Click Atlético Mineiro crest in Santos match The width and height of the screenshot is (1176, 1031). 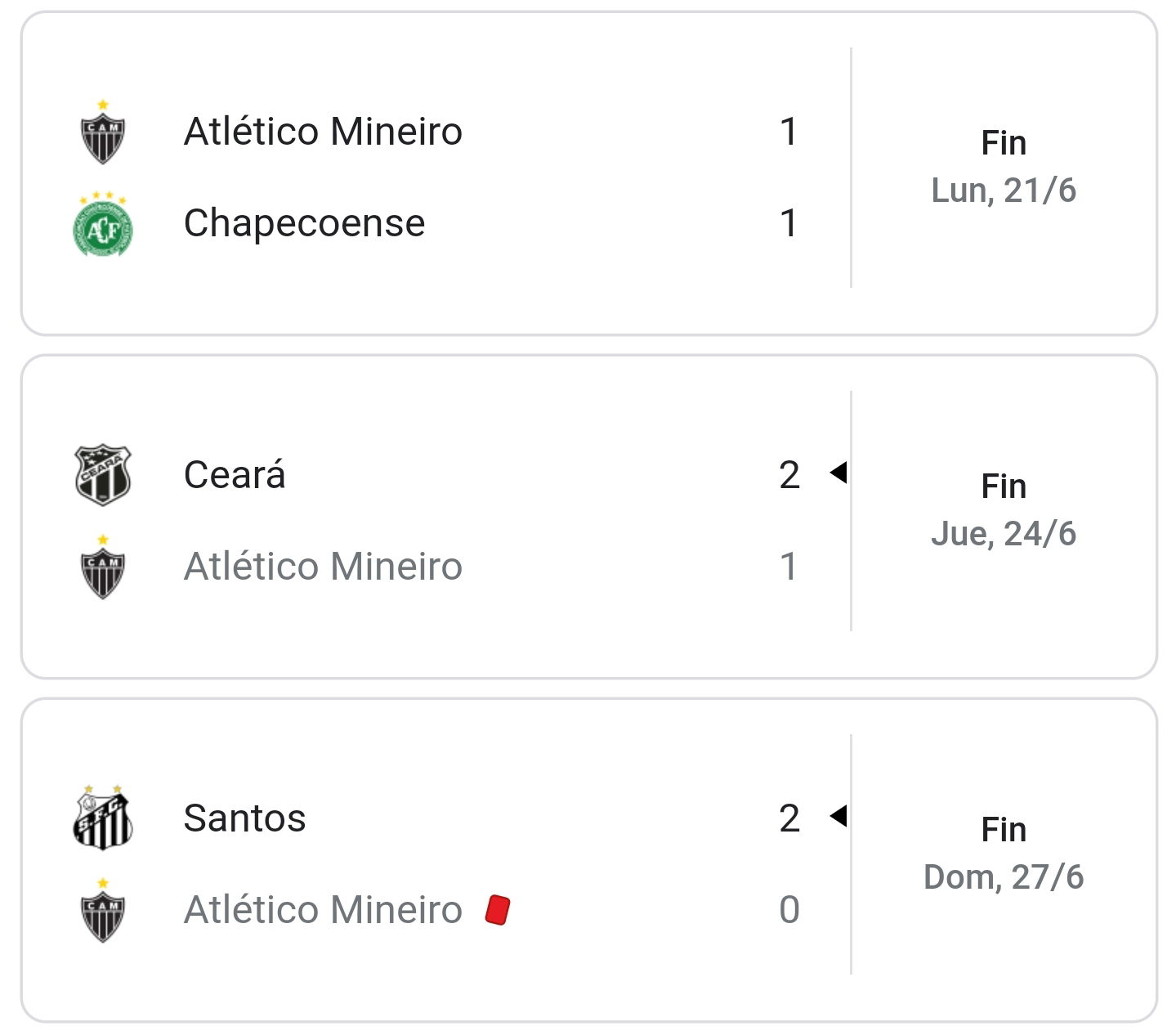point(103,911)
